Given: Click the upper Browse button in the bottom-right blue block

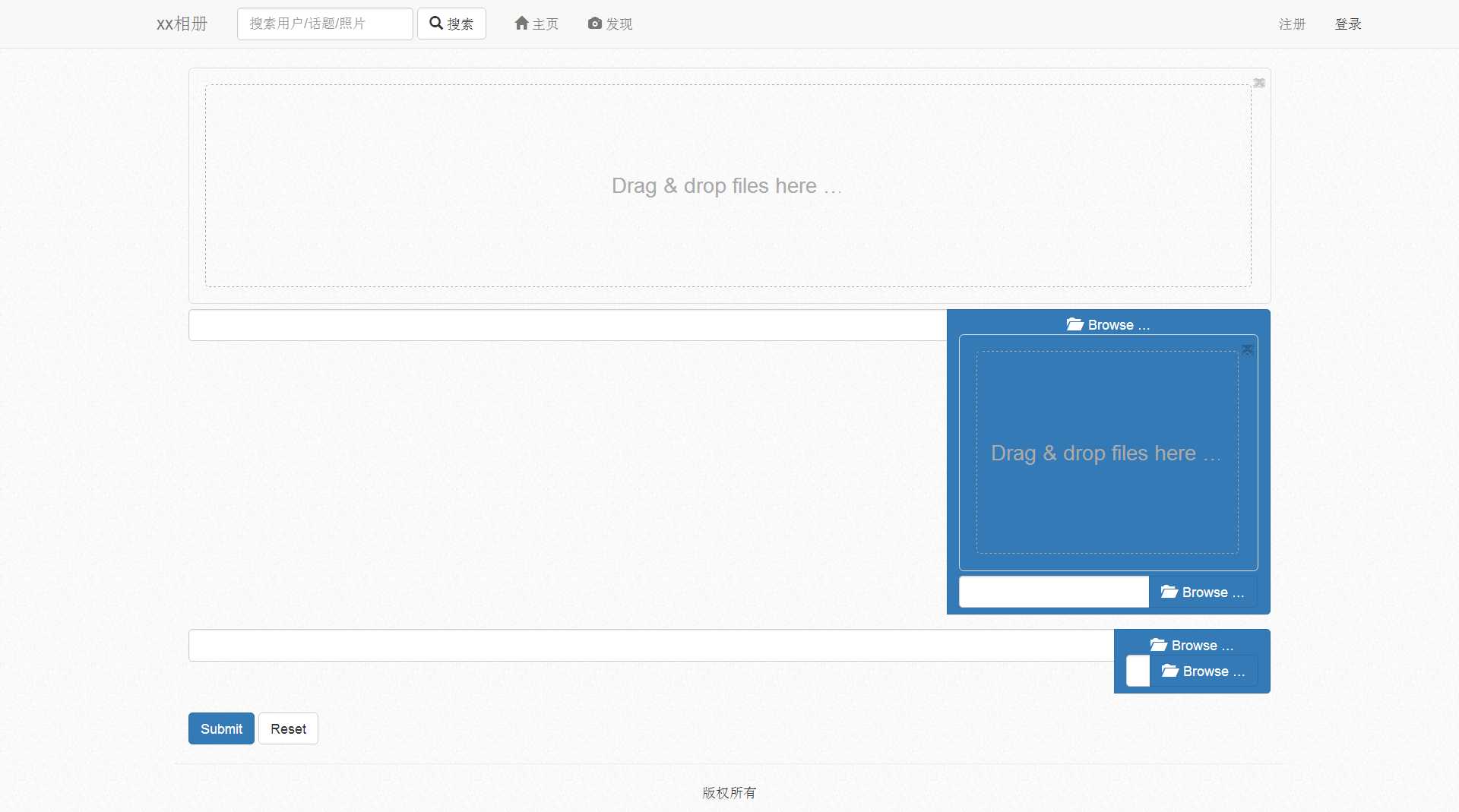Looking at the screenshot, I should point(1192,645).
